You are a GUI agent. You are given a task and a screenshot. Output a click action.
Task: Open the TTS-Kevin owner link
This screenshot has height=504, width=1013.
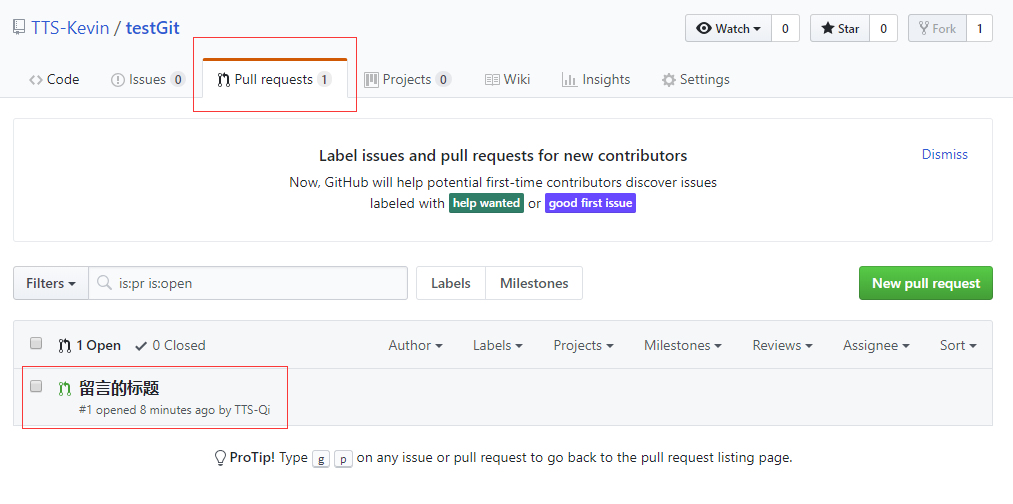tap(70, 28)
